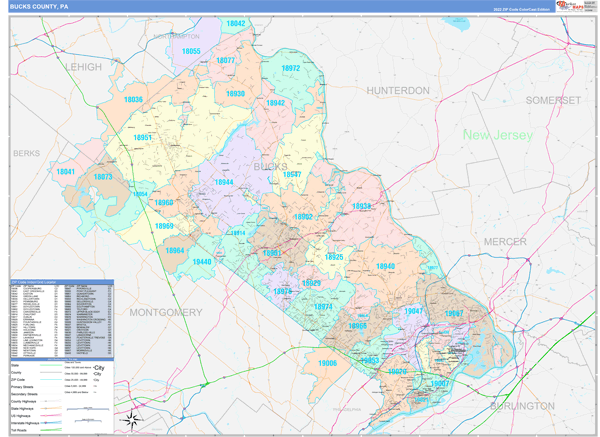The width and height of the screenshot is (600, 437).
Task: Click the Montgomery county label
Action: pyautogui.click(x=165, y=312)
